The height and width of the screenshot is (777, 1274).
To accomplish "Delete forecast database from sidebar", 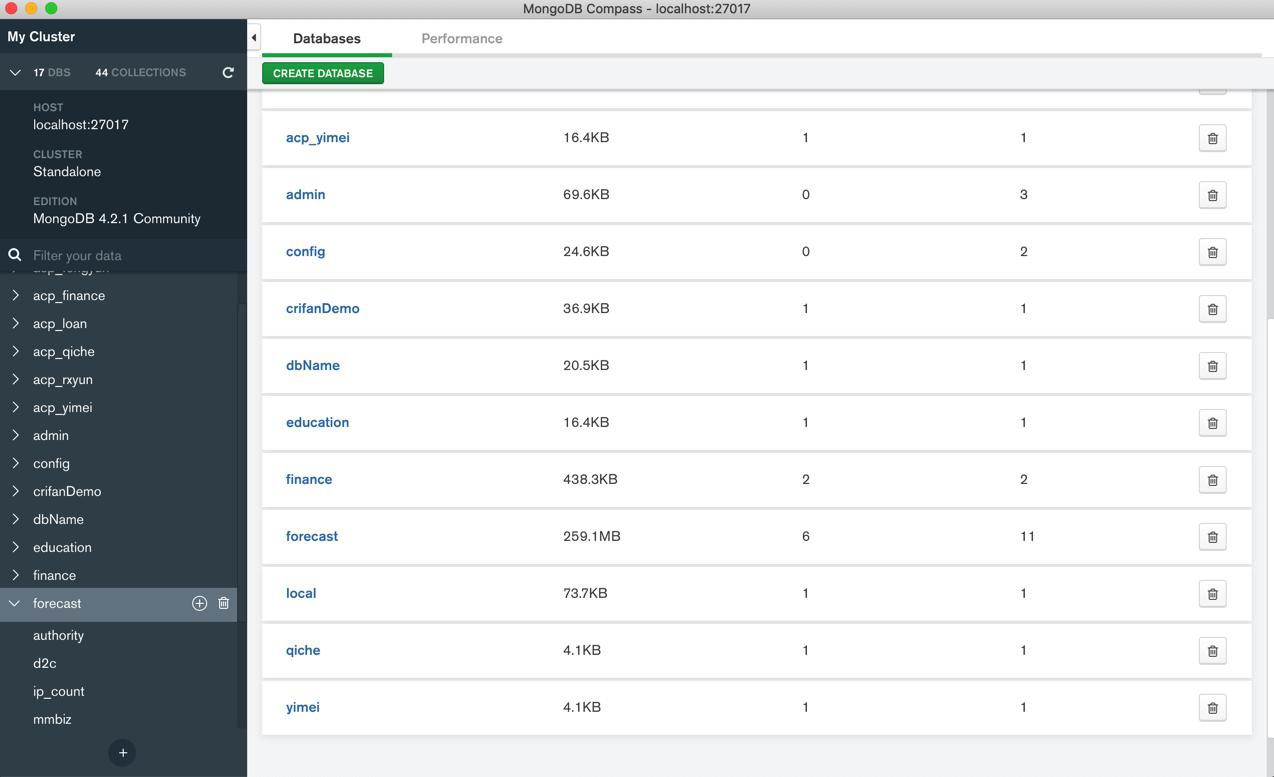I will pos(224,603).
